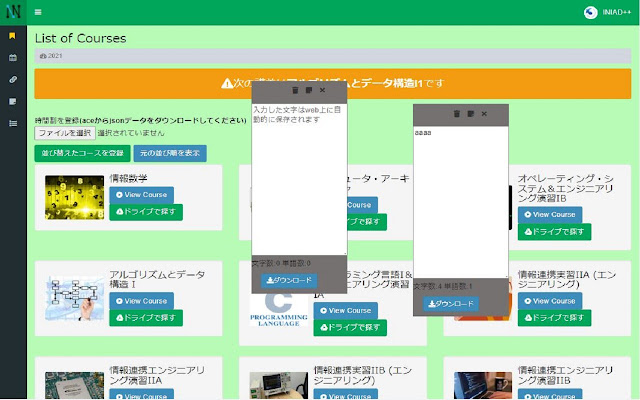Screen dimensions: 640x400
Task: Click ドライブで探す under 情報数学
Action: point(146,212)
